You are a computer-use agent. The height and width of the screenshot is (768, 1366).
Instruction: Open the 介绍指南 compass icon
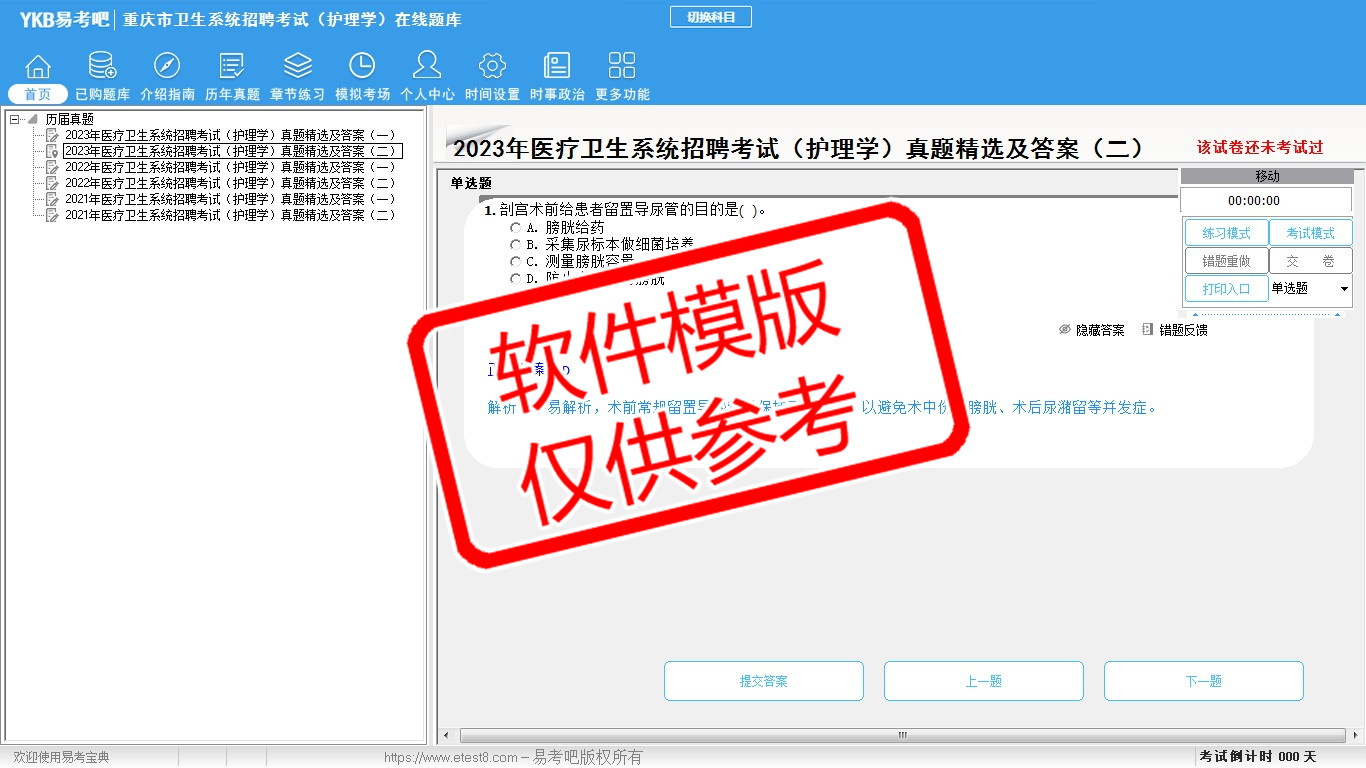click(x=167, y=67)
